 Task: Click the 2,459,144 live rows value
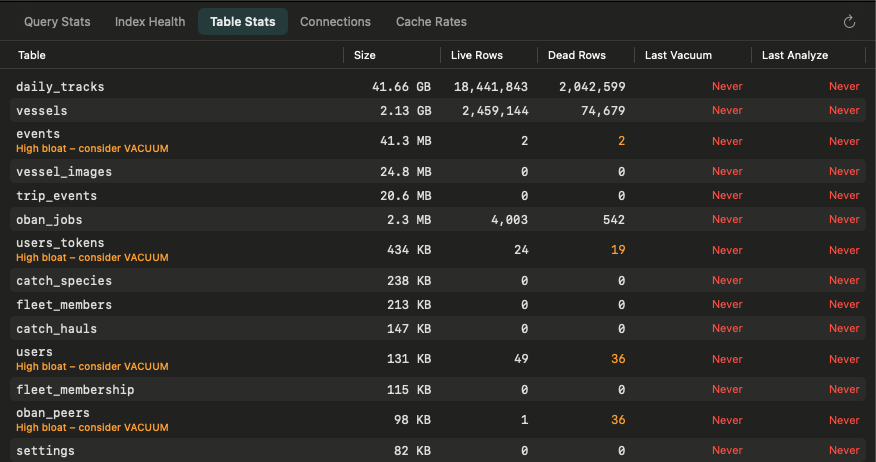495,111
